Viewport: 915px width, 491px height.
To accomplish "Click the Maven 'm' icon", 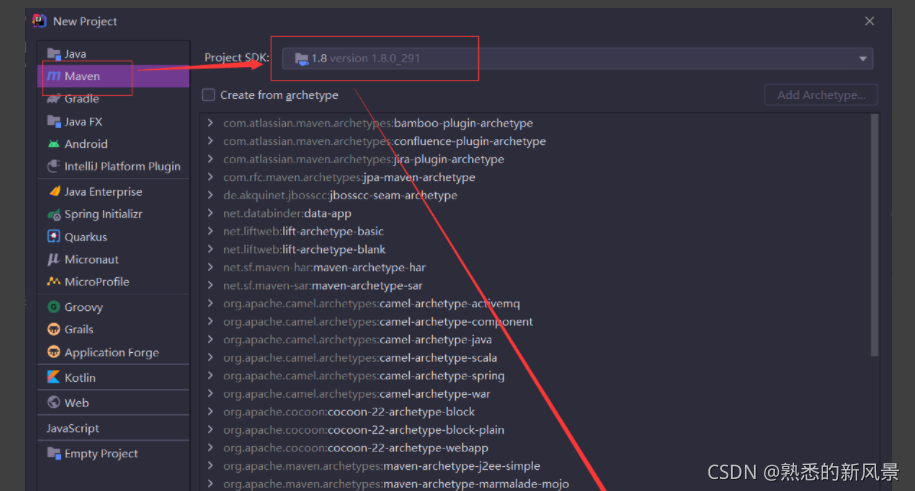I will pos(54,76).
